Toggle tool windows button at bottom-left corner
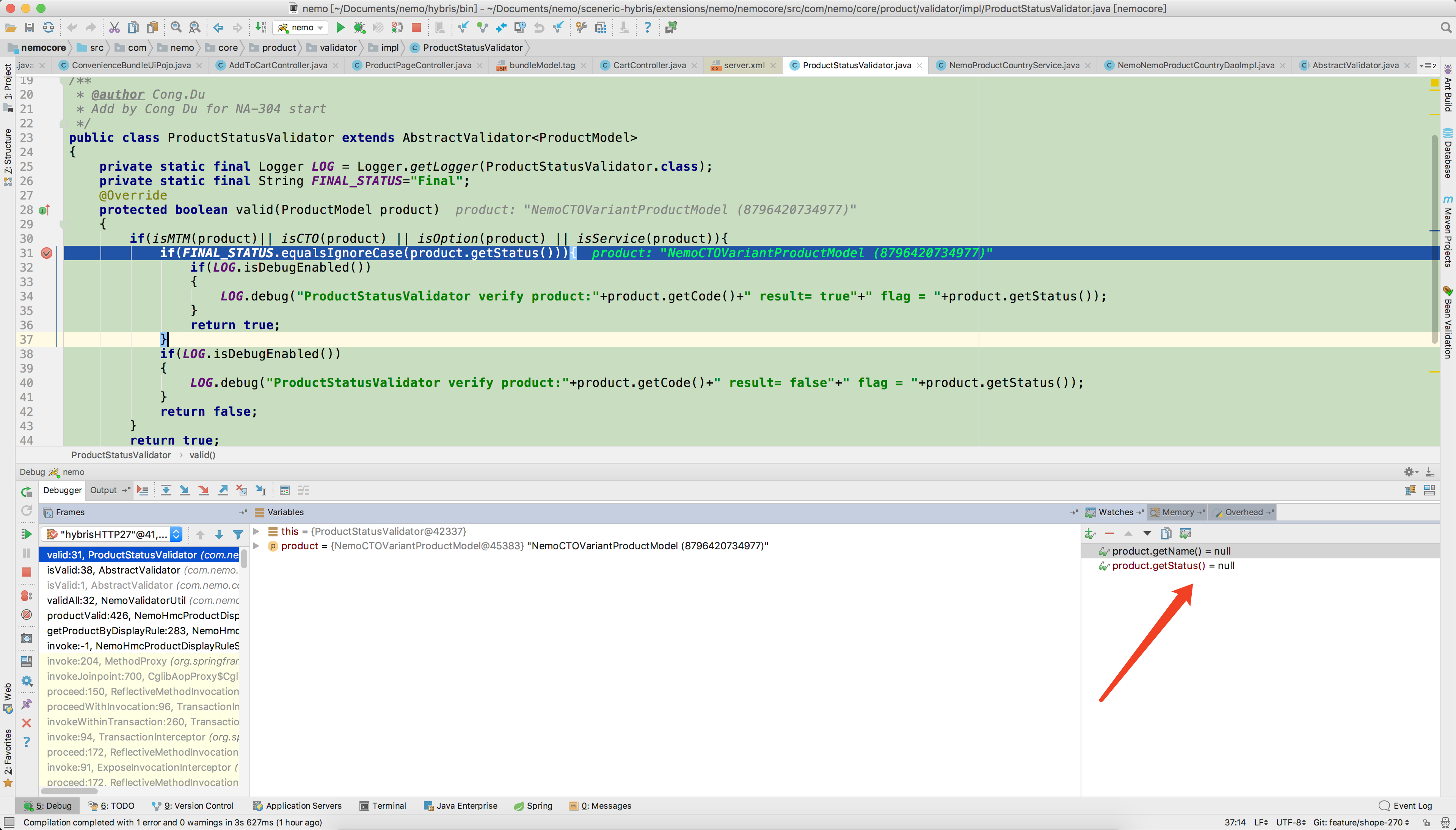The image size is (1456, 830). pos(9,822)
